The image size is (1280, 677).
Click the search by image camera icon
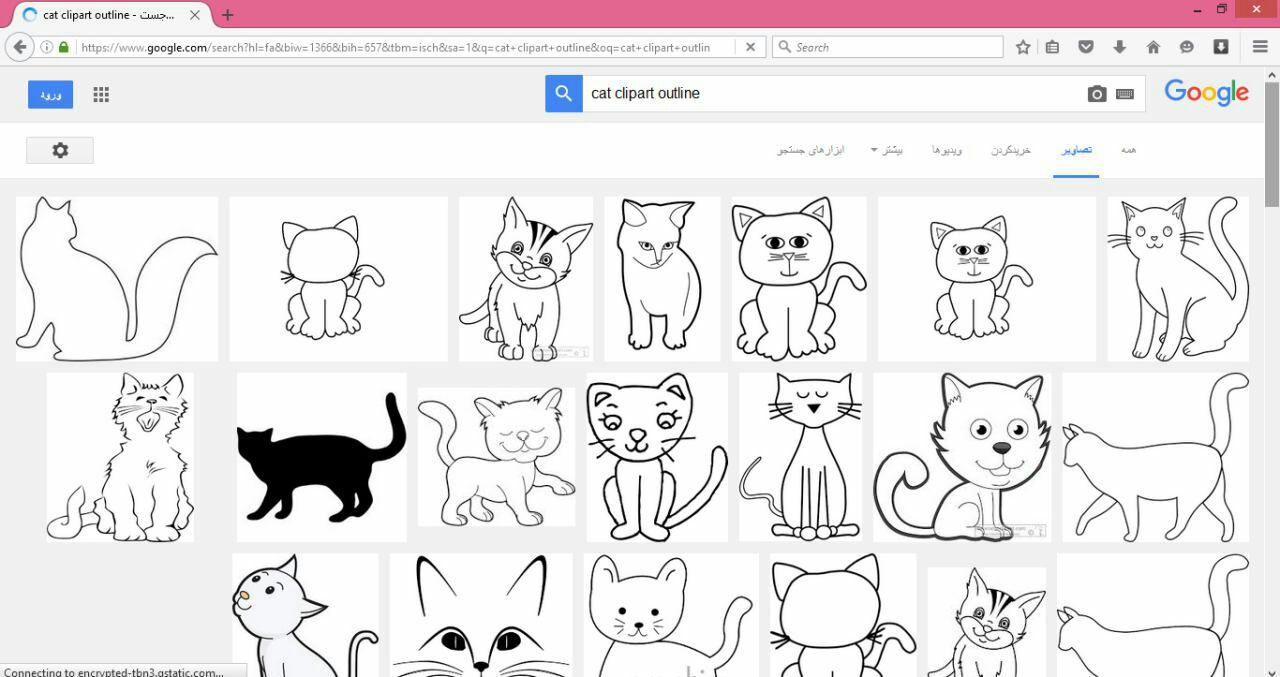click(x=1097, y=94)
